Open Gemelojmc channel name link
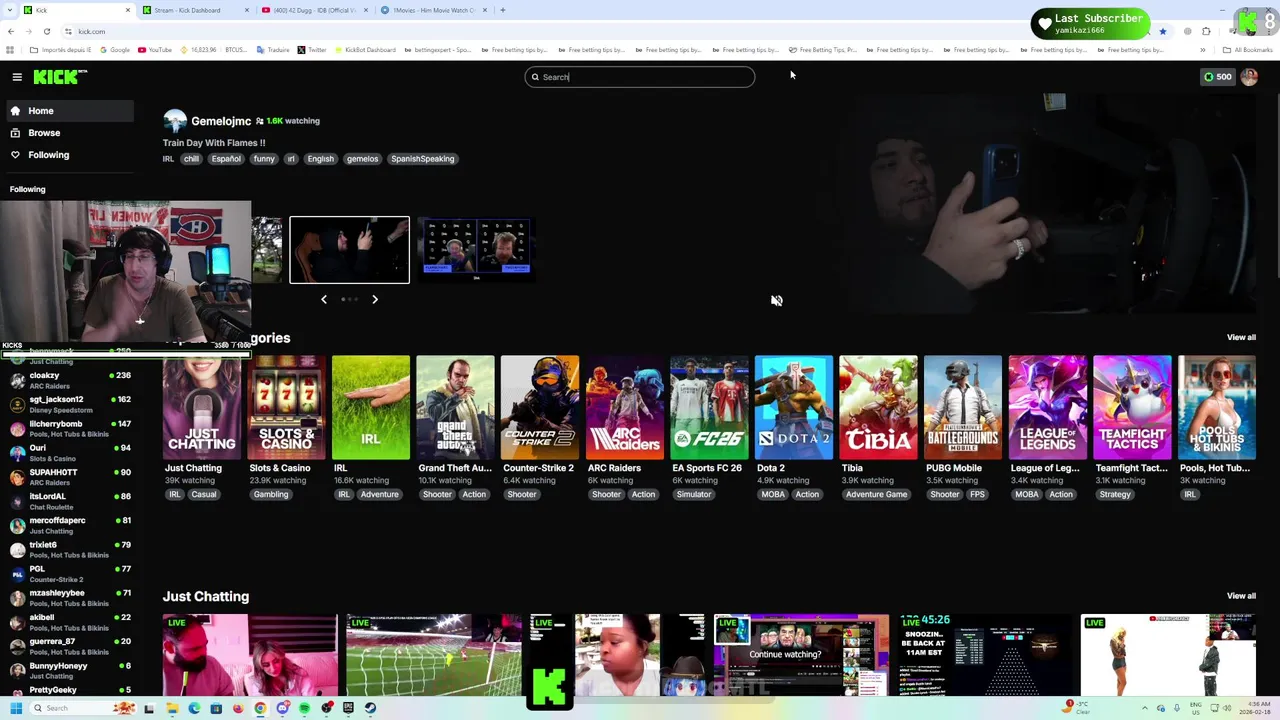1280x720 pixels. [x=221, y=121]
